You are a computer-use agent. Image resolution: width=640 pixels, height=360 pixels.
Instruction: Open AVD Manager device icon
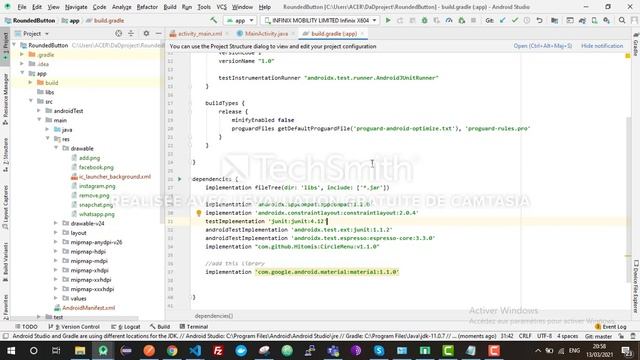coord(594,20)
